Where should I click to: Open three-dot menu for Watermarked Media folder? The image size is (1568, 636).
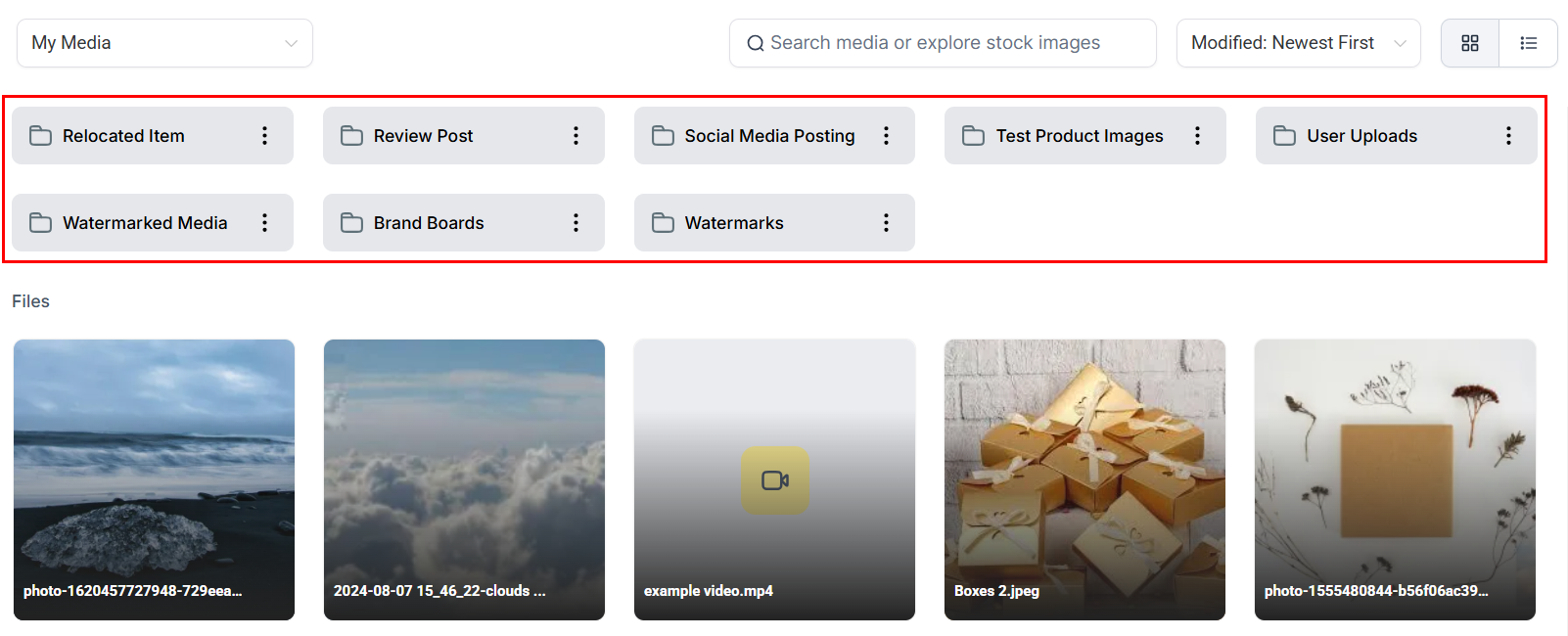264,223
